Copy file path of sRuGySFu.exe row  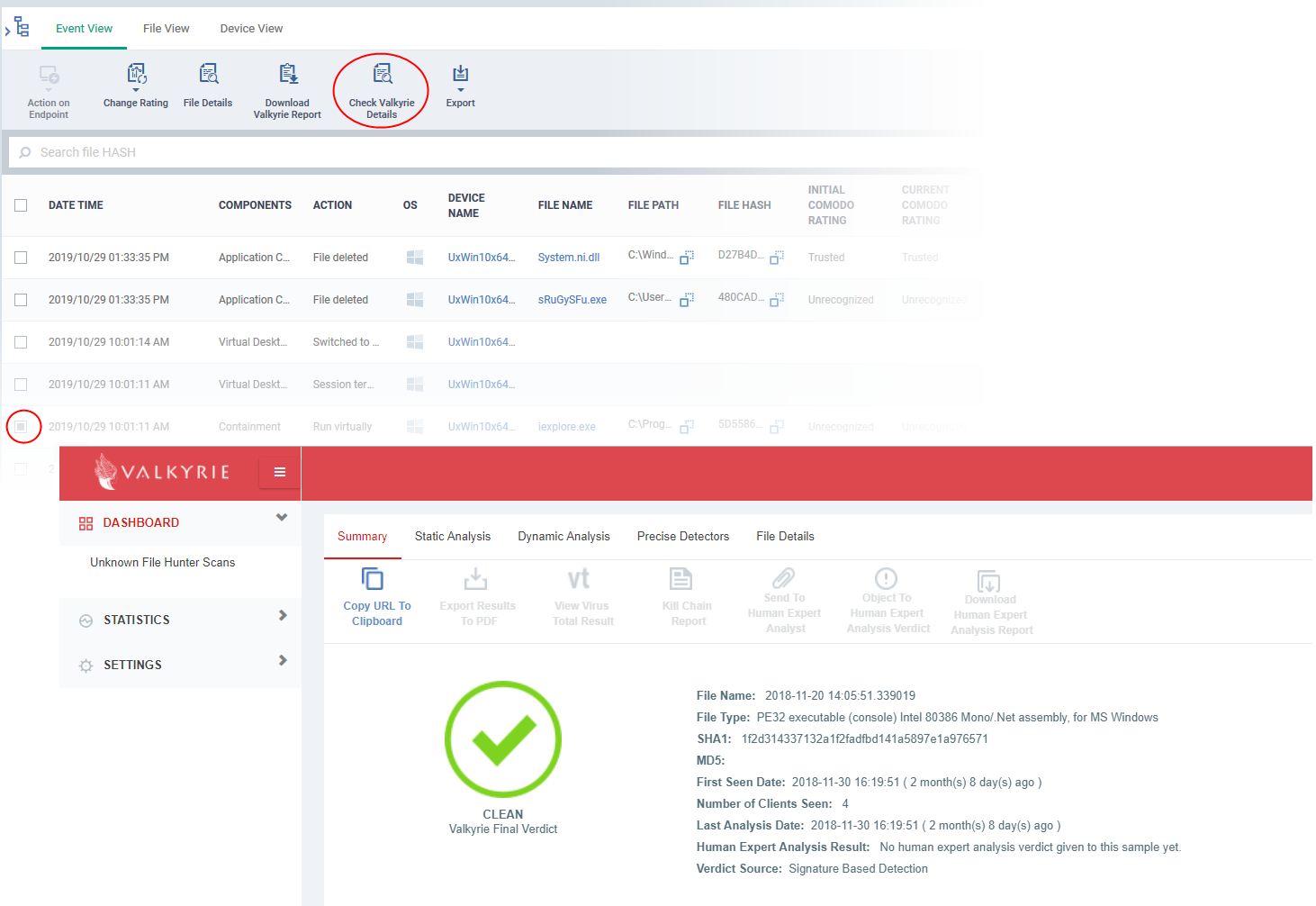(687, 300)
